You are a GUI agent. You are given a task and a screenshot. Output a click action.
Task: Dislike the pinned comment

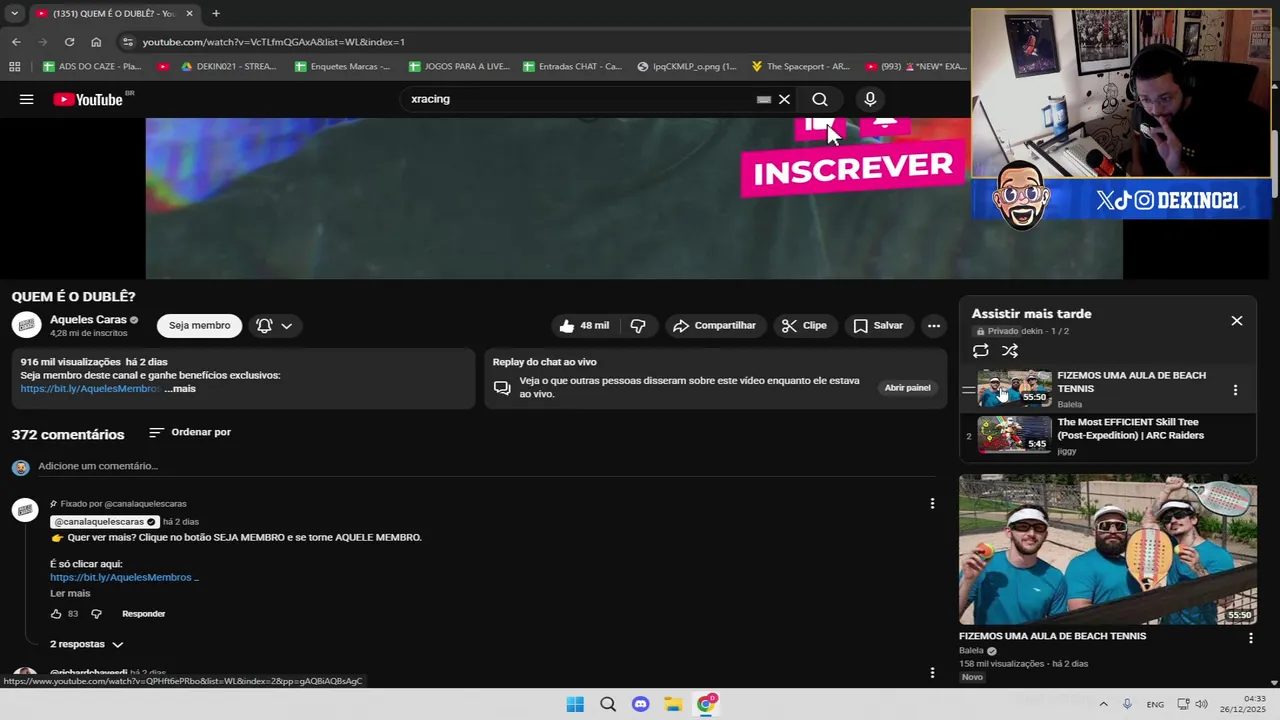click(96, 614)
